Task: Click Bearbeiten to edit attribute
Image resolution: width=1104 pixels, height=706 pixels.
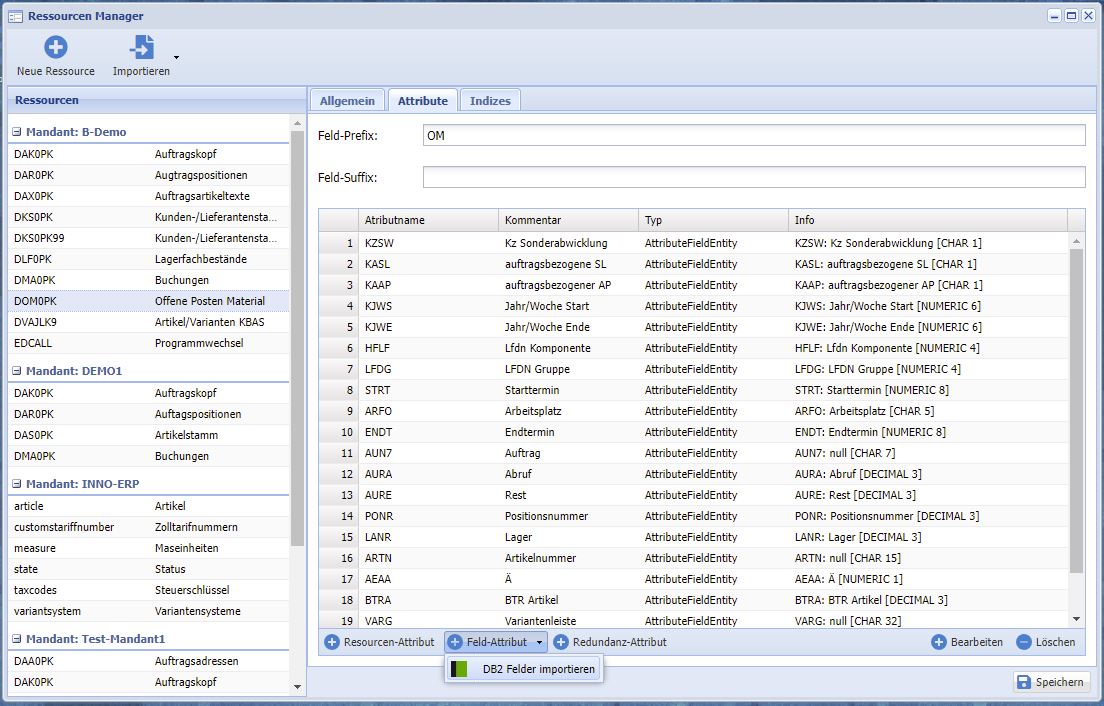Action: pyautogui.click(x=967, y=642)
